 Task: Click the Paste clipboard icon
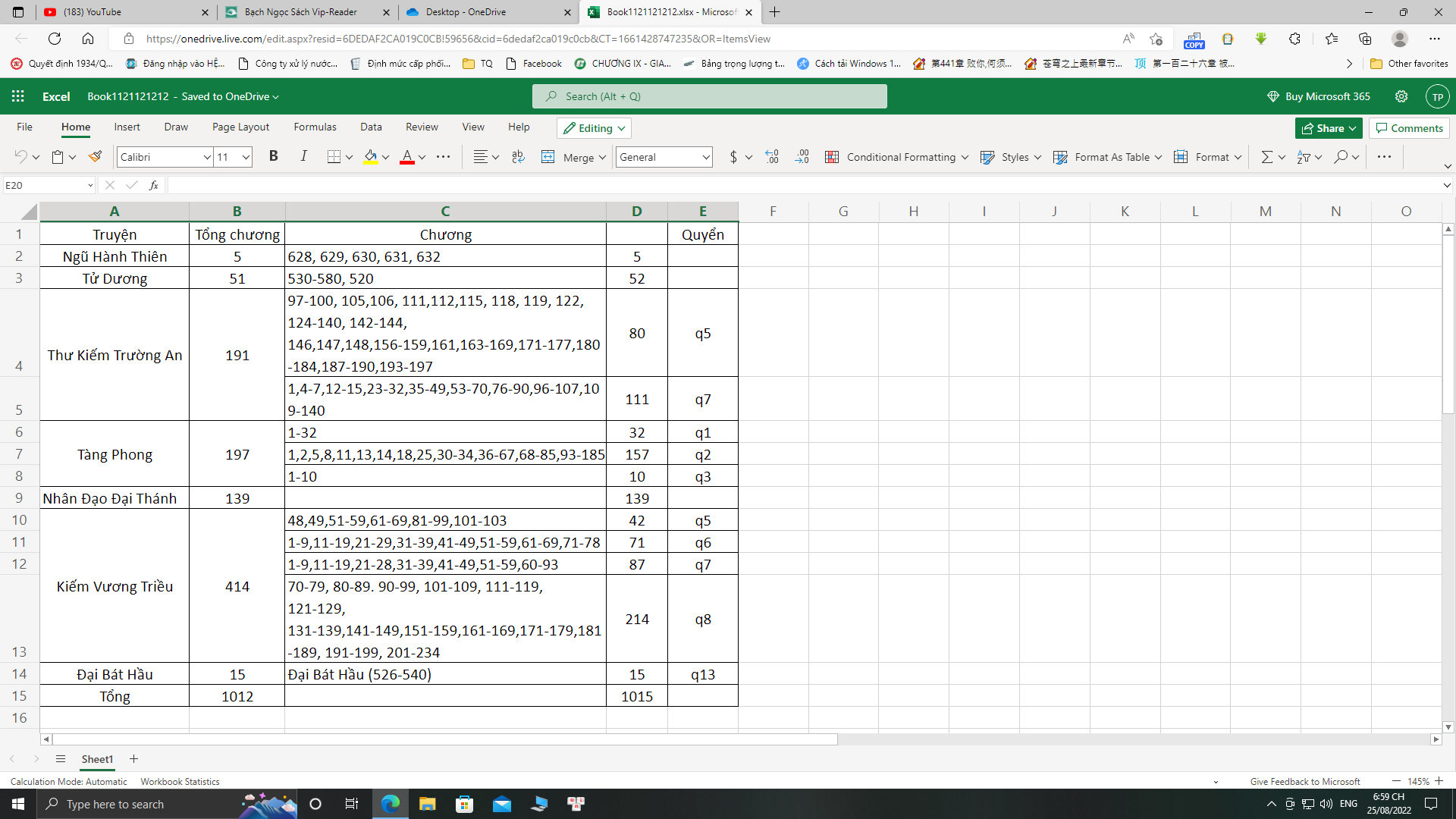[x=58, y=157]
